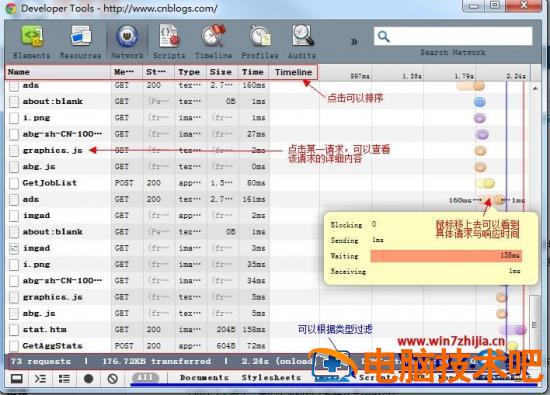Image resolution: width=550 pixels, height=395 pixels.
Task: Click the scrollbar up arrow
Action: coord(535,88)
